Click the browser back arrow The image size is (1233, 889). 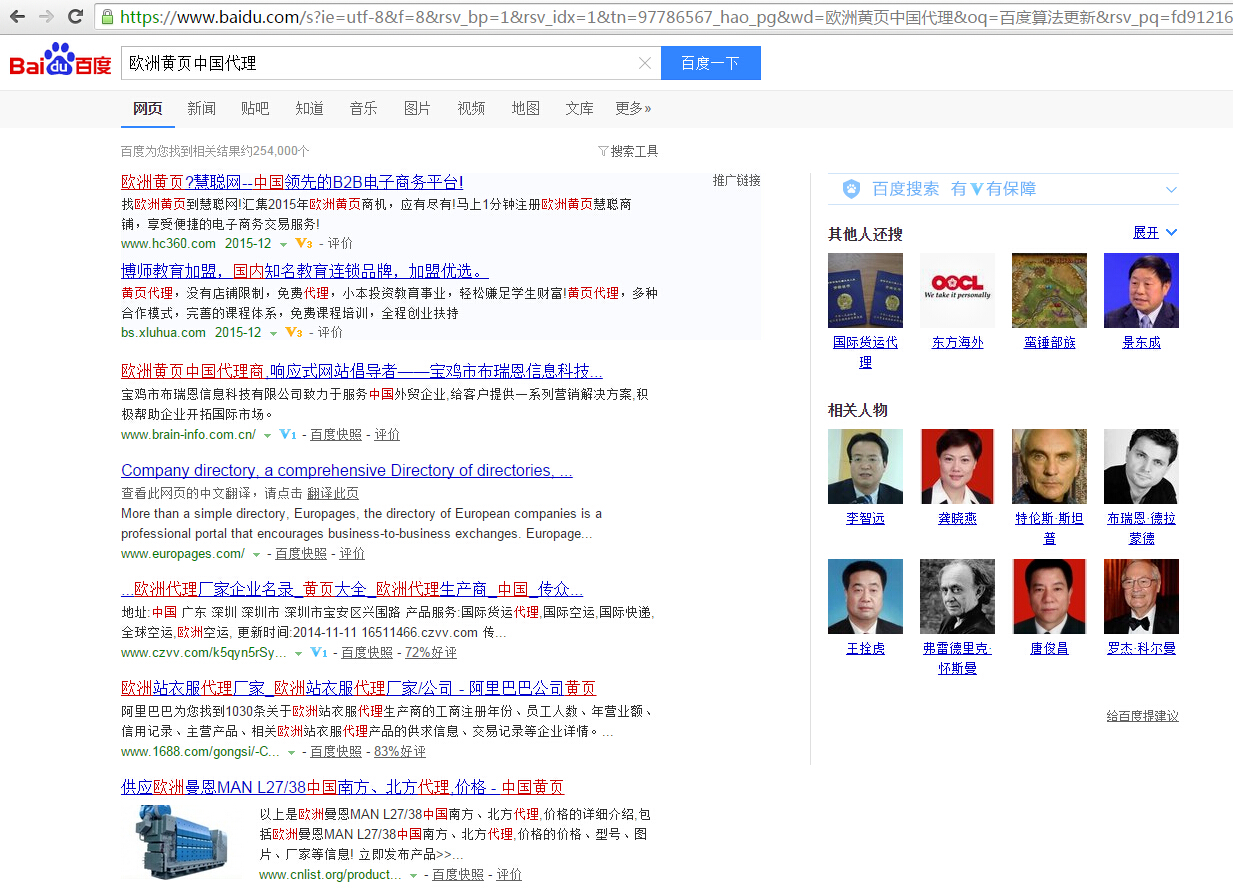17,16
